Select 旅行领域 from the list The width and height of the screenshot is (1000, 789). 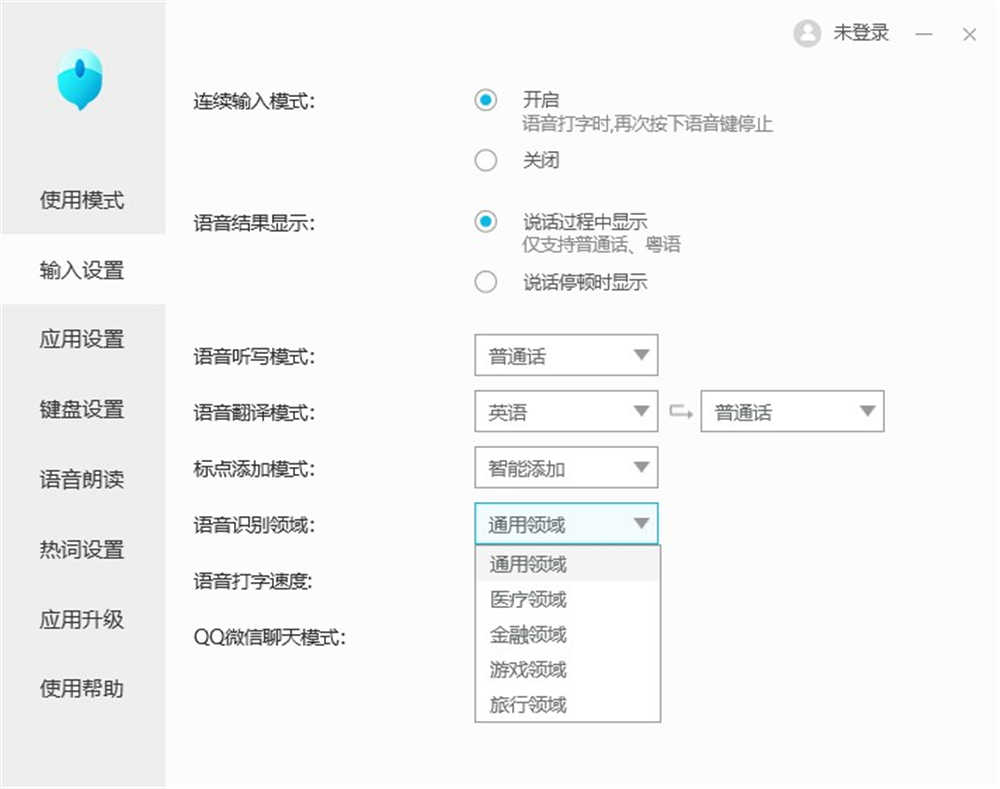568,704
